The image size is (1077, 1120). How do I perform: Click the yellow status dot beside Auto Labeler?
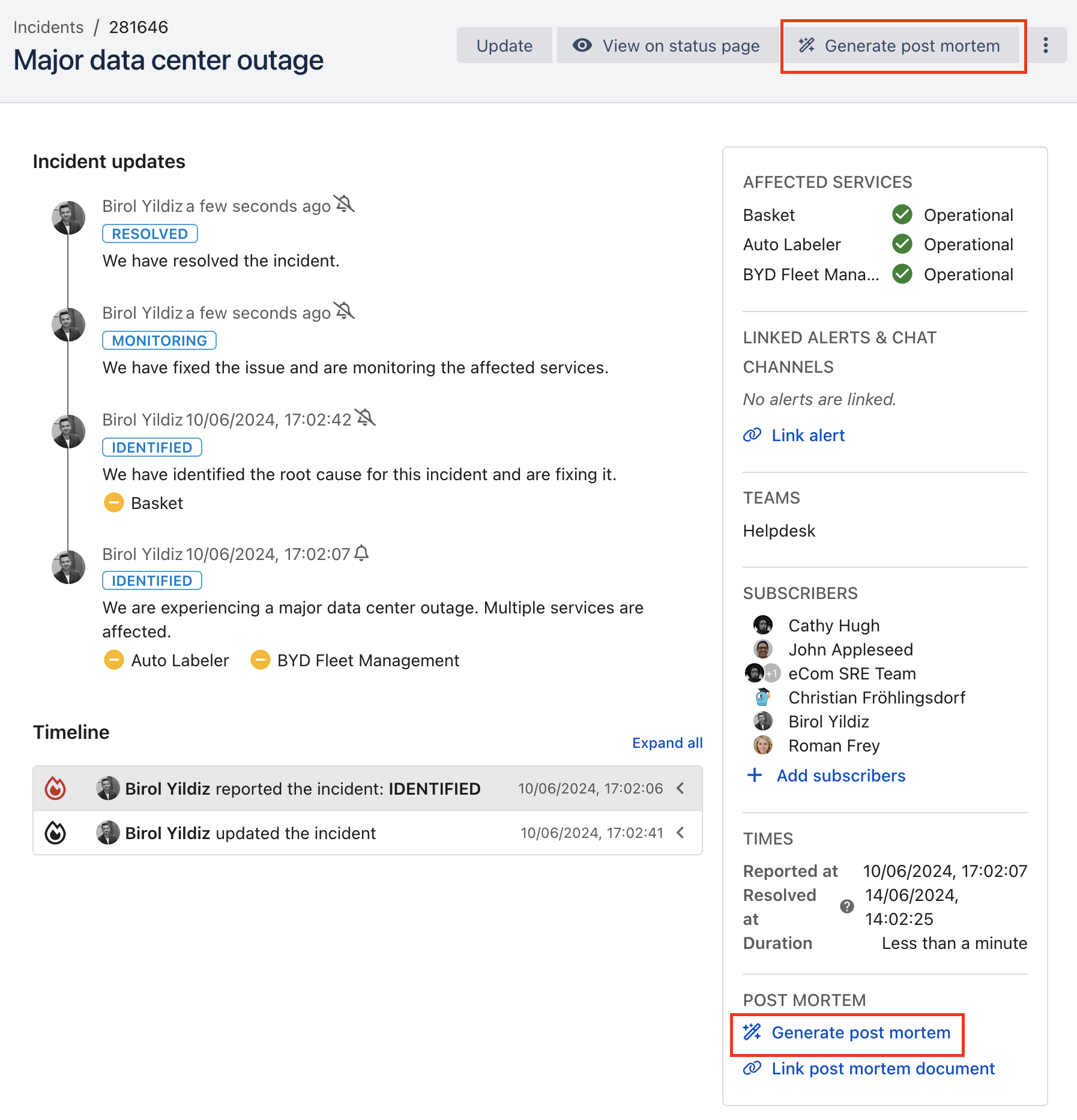pyautogui.click(x=113, y=660)
